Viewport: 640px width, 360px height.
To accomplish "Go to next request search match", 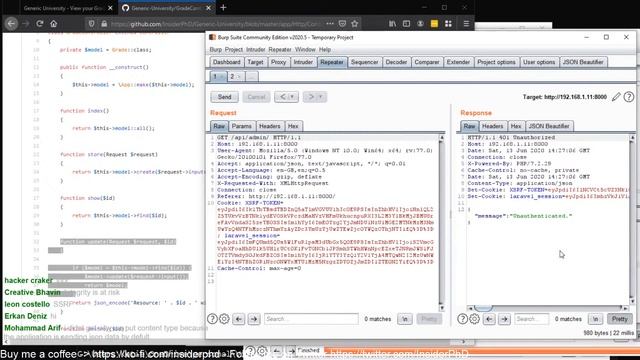I will tap(254, 319).
